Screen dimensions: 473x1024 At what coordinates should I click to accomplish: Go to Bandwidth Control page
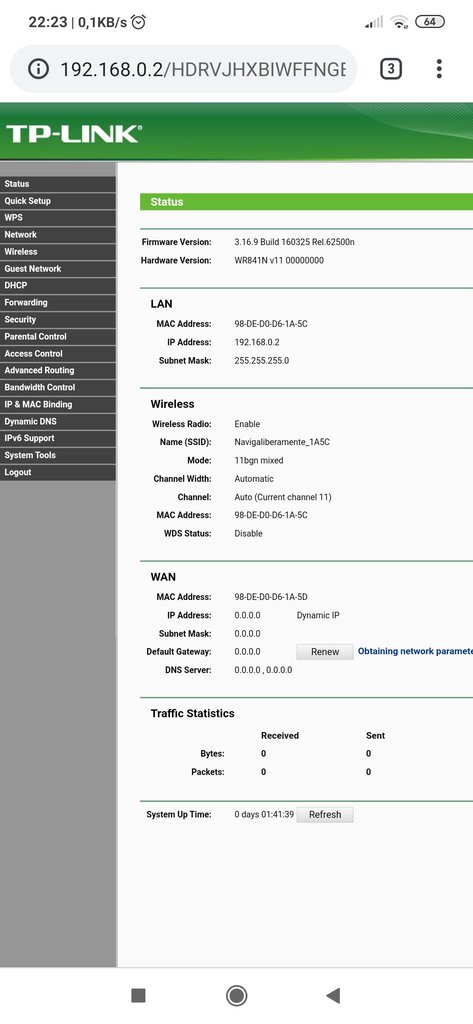(x=57, y=388)
